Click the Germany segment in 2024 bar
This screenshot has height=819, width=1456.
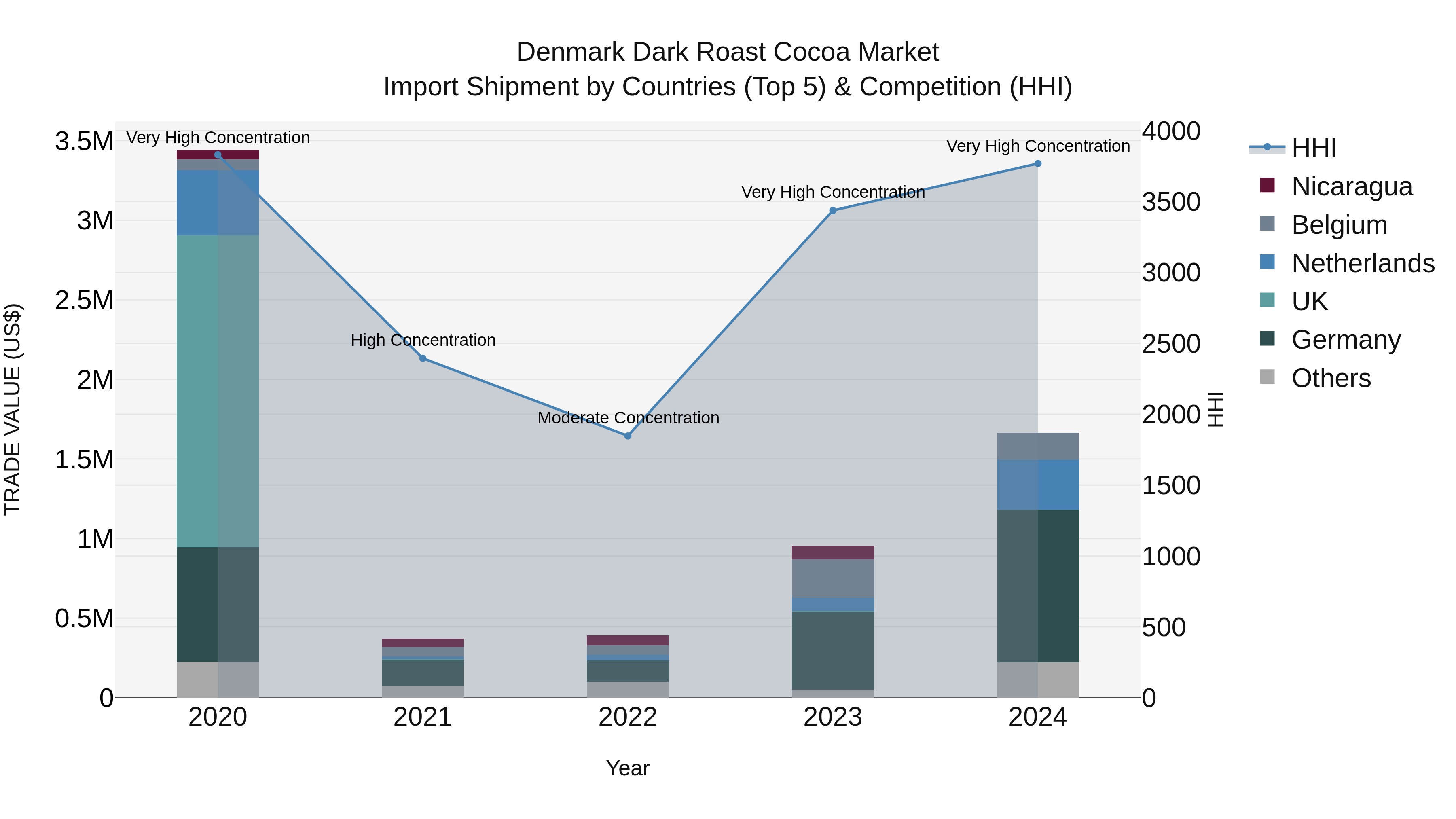tap(1038, 586)
